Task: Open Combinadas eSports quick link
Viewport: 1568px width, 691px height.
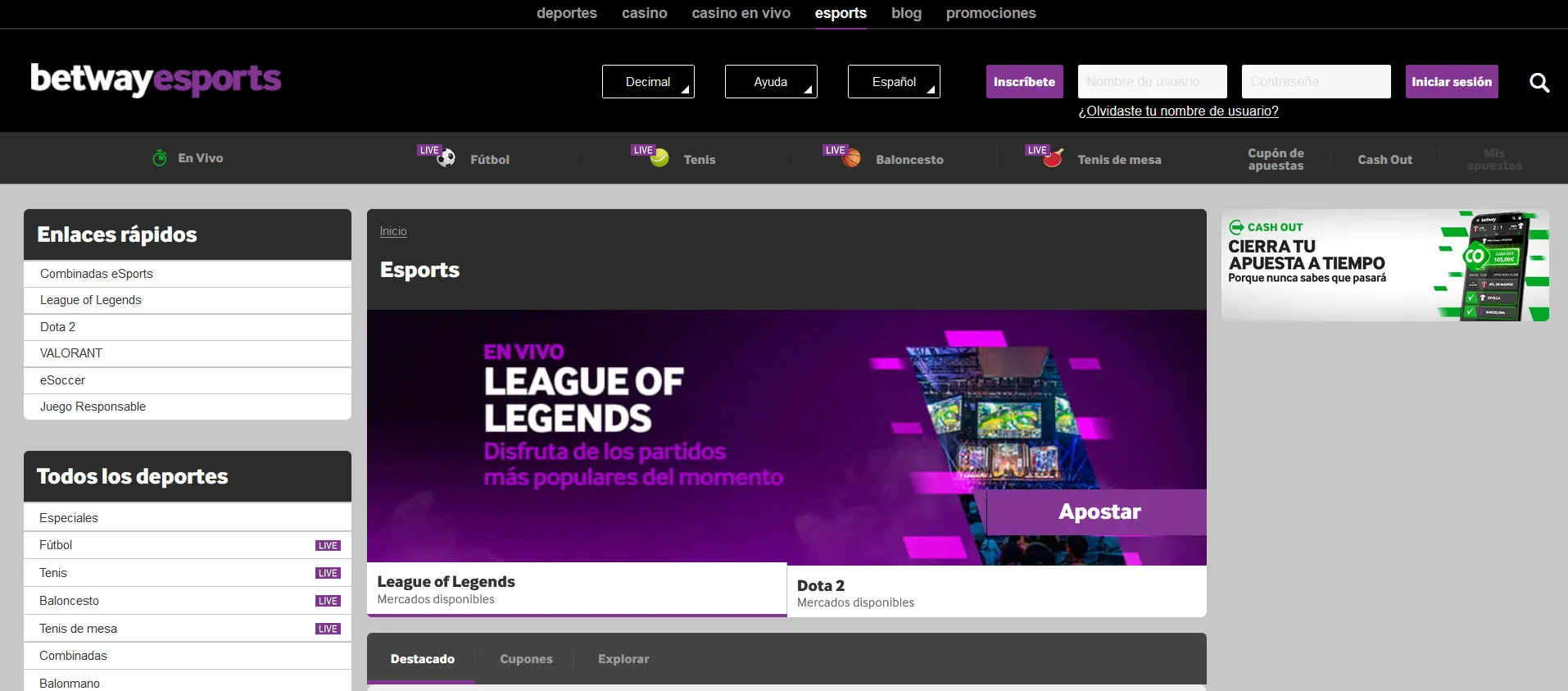Action: 188,274
